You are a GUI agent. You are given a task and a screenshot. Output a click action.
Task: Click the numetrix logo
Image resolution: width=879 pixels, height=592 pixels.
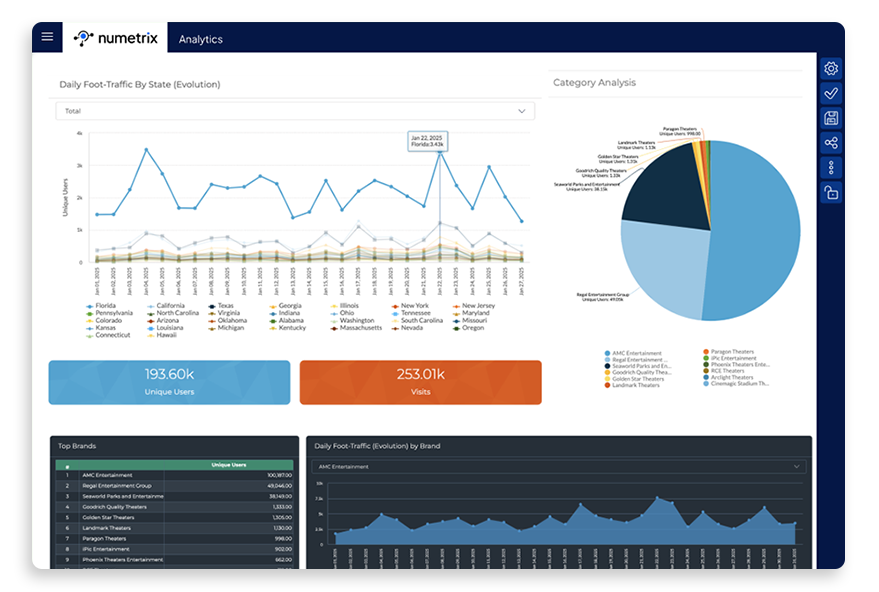click(x=115, y=38)
